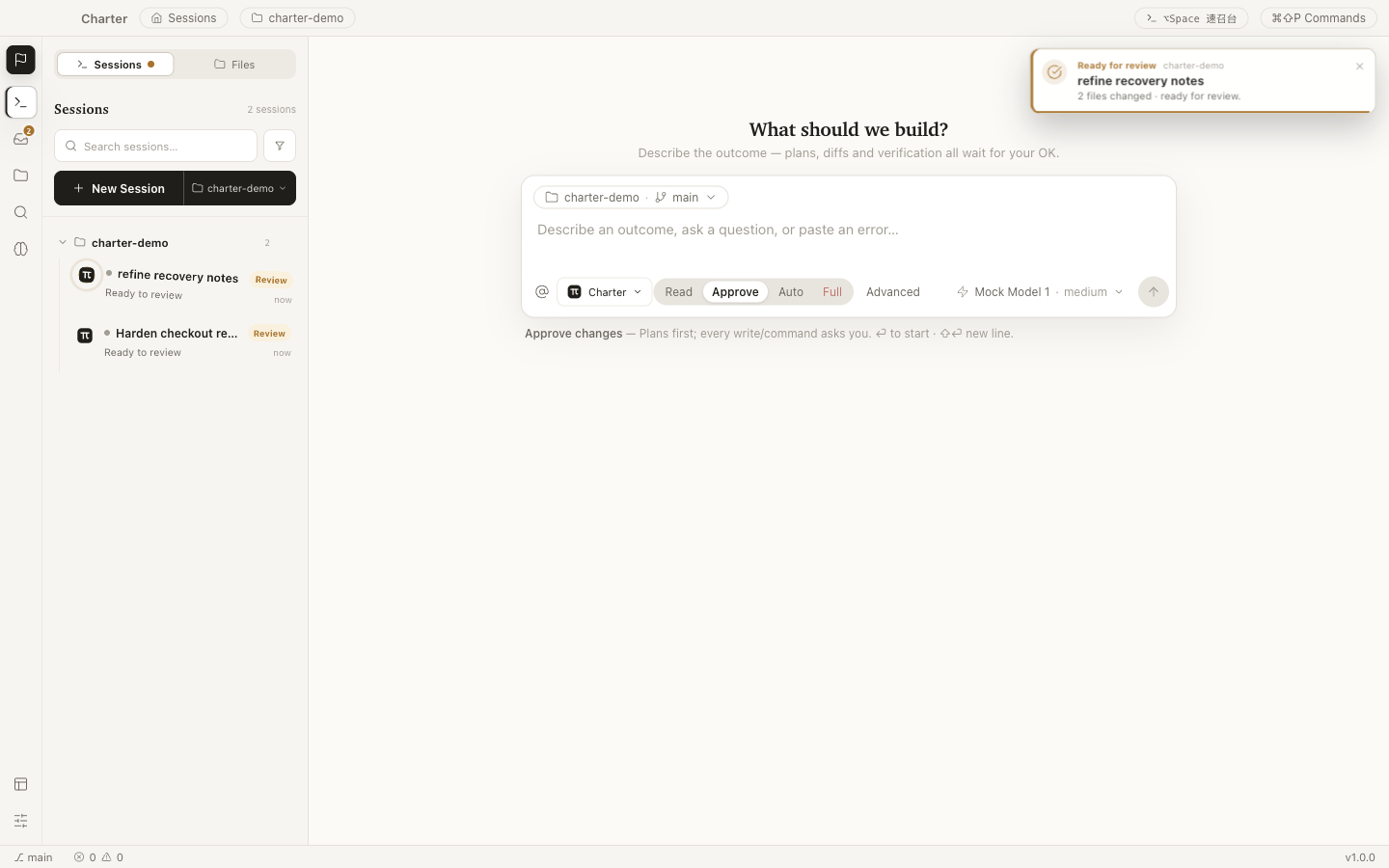The image size is (1389, 868).
Task: Click agent avatar of Harden checkout session
Action: 85,336
